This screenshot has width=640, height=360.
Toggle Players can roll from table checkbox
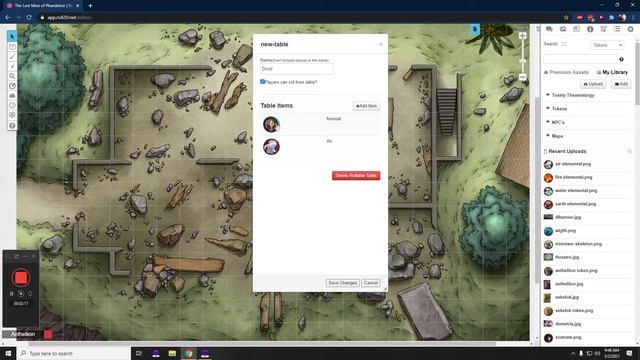tap(262, 82)
